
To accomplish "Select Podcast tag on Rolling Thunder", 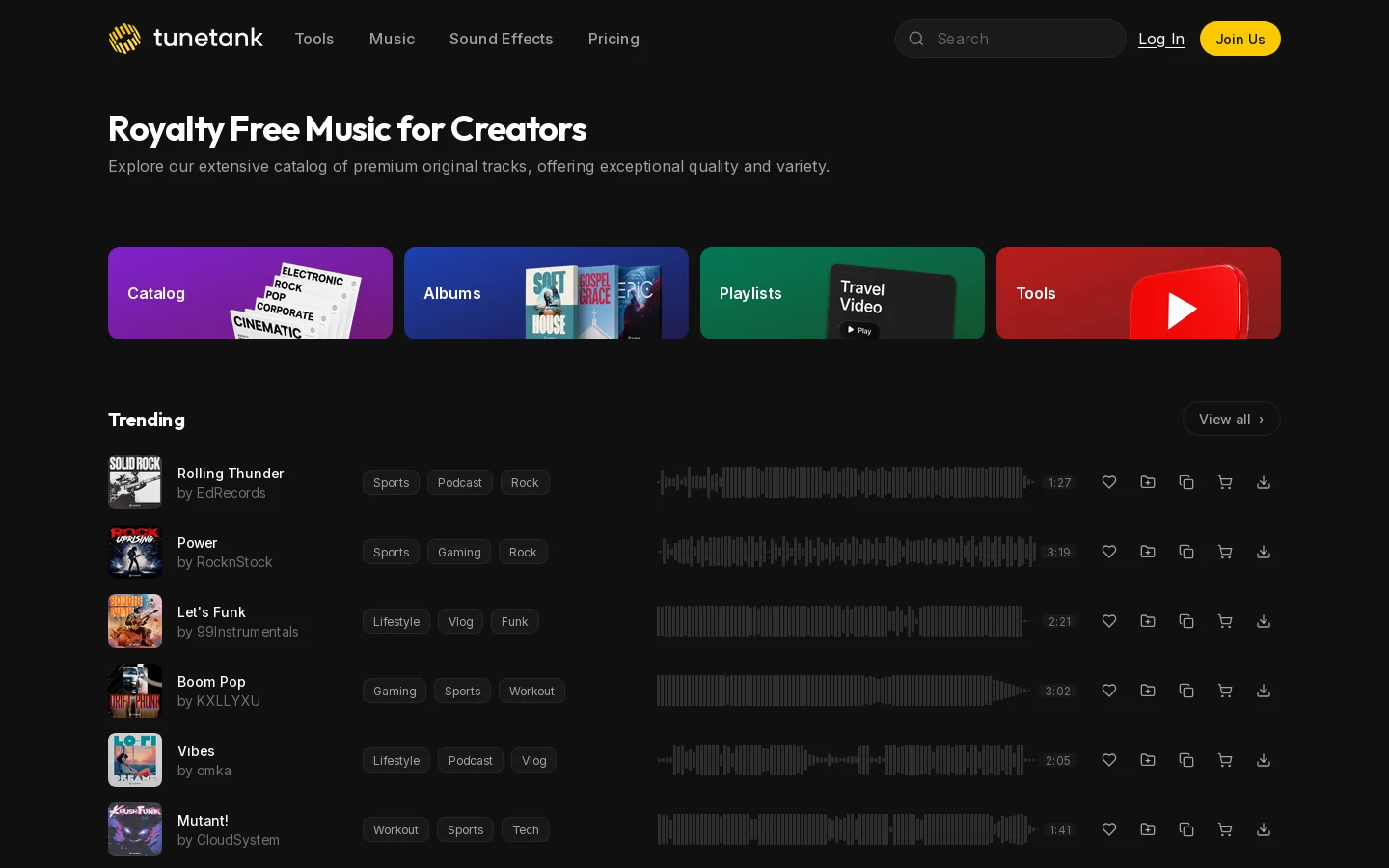I will pos(460,482).
